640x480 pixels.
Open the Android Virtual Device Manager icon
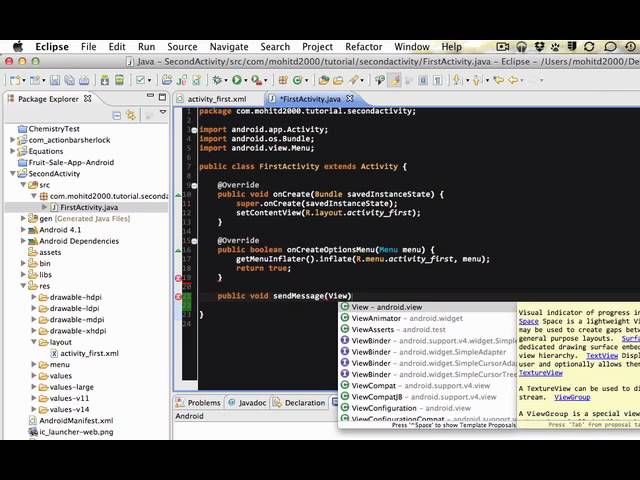[119, 80]
